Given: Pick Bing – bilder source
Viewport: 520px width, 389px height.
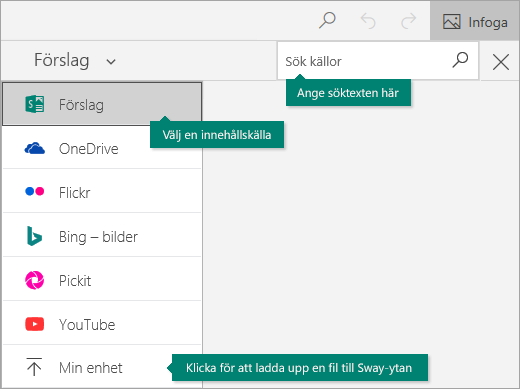Looking at the screenshot, I should (102, 236).
